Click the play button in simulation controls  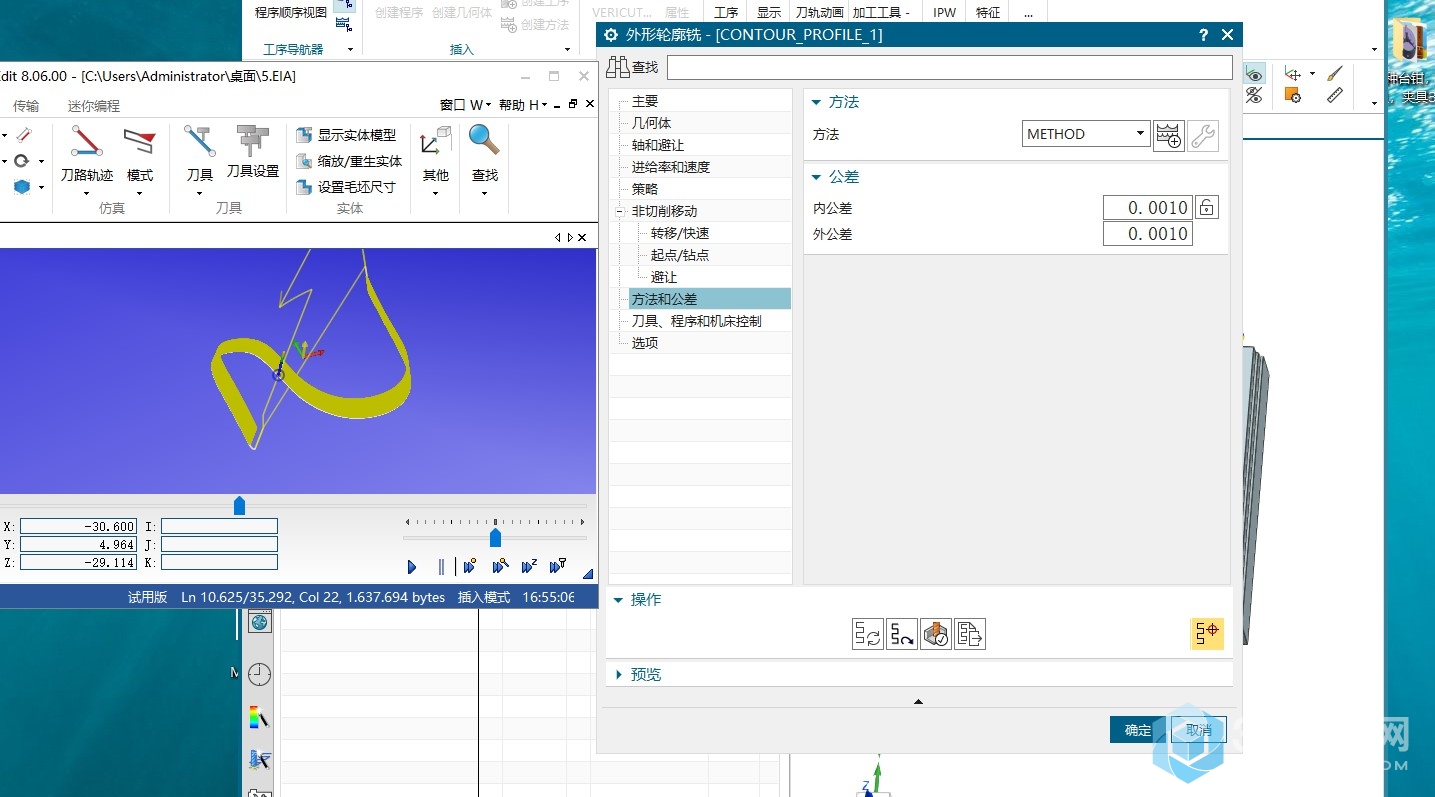click(x=412, y=567)
